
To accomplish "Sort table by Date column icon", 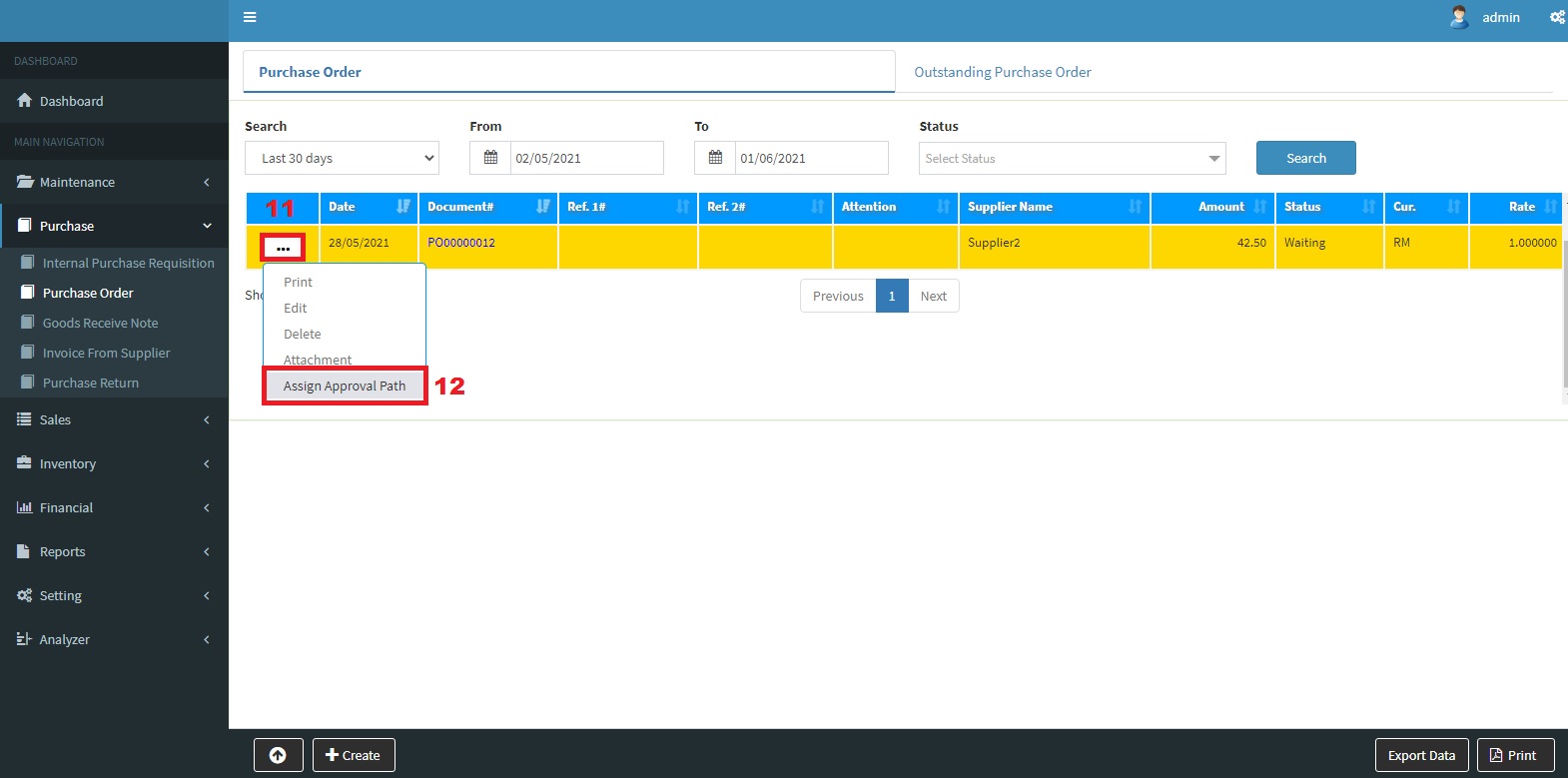I will click(x=402, y=207).
